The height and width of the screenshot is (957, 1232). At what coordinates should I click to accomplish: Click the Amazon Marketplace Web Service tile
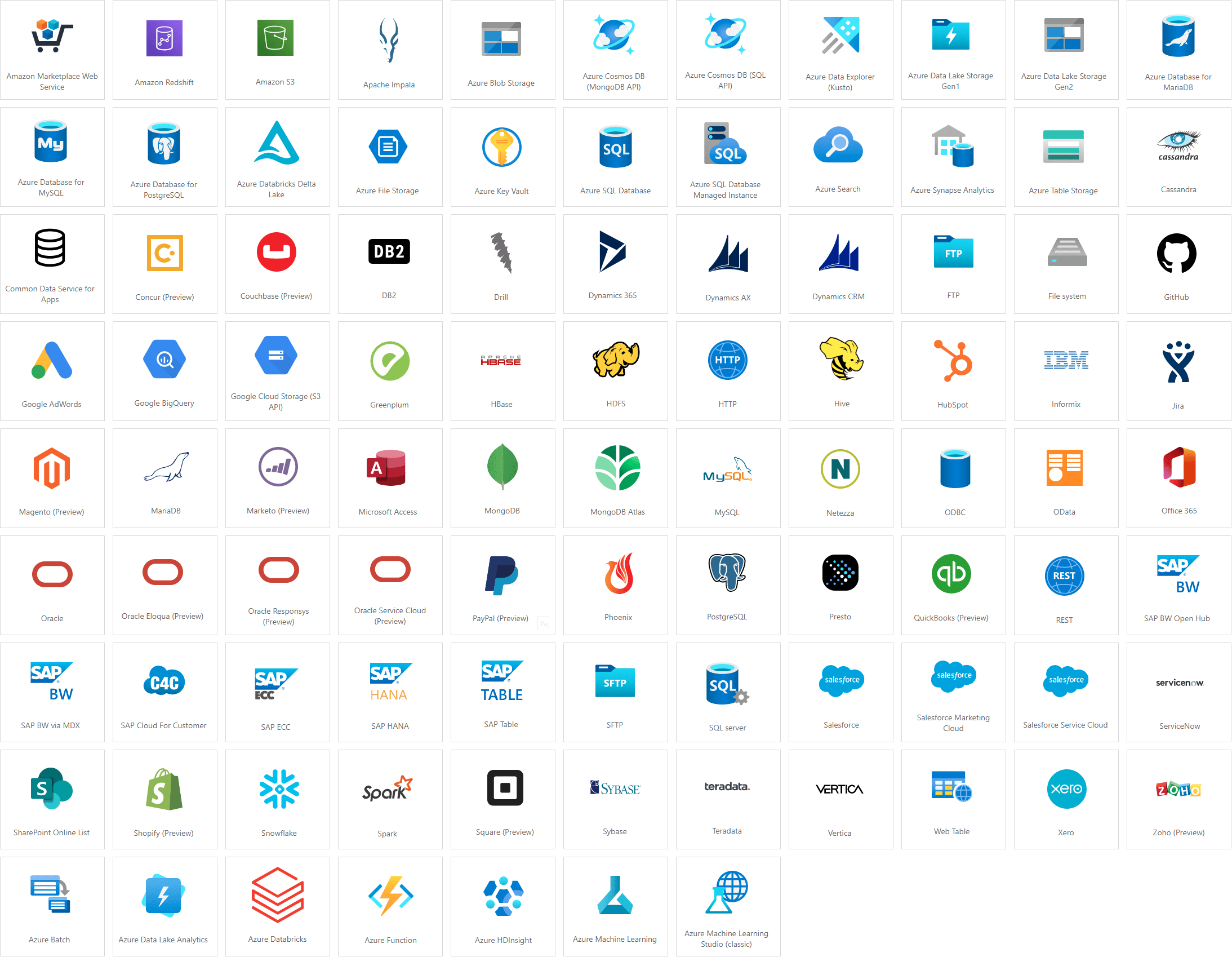click(52, 50)
